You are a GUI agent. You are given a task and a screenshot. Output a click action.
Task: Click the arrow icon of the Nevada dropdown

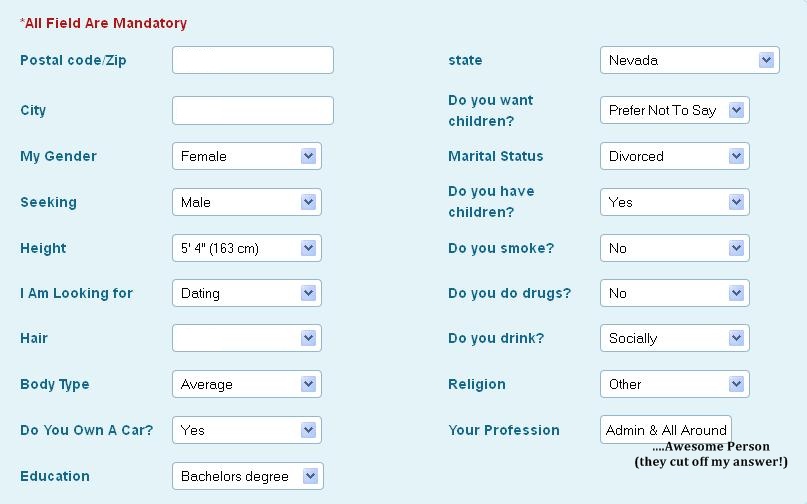[x=766, y=60]
